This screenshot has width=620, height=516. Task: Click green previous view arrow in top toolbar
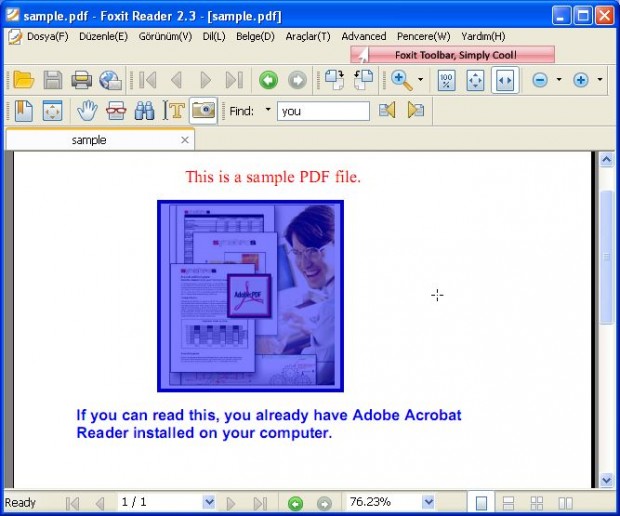pyautogui.click(x=268, y=80)
